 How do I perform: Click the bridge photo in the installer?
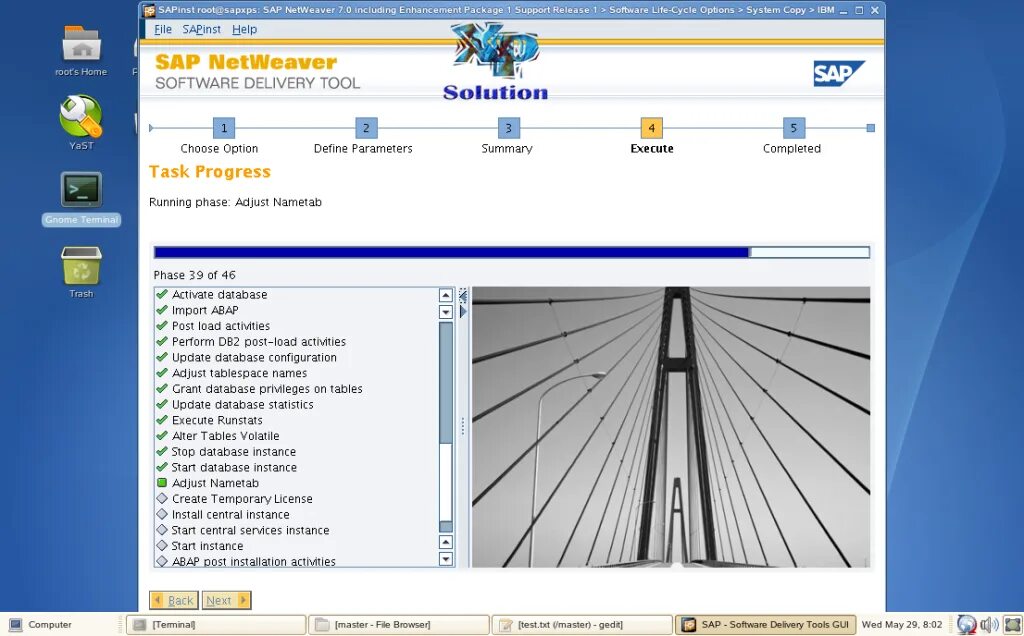tap(671, 427)
